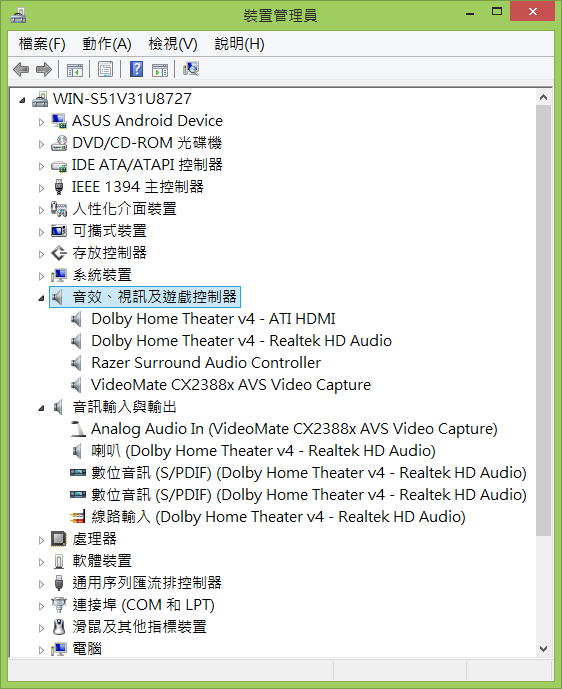The width and height of the screenshot is (562, 689).
Task: Select Analog Audio In (VideoMate CX2388x) entry
Action: click(x=294, y=429)
